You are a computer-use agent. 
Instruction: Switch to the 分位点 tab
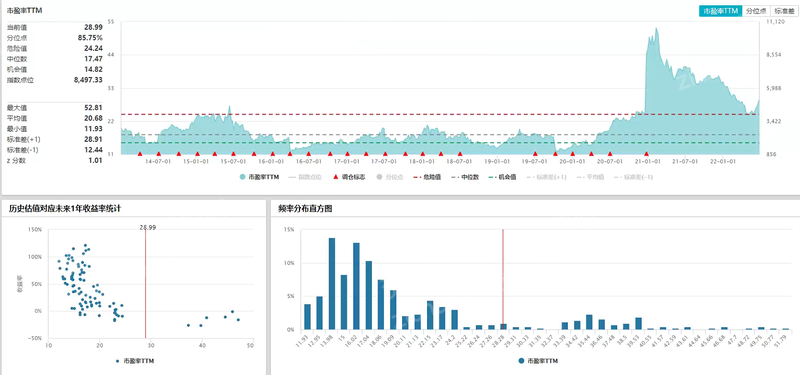755,11
